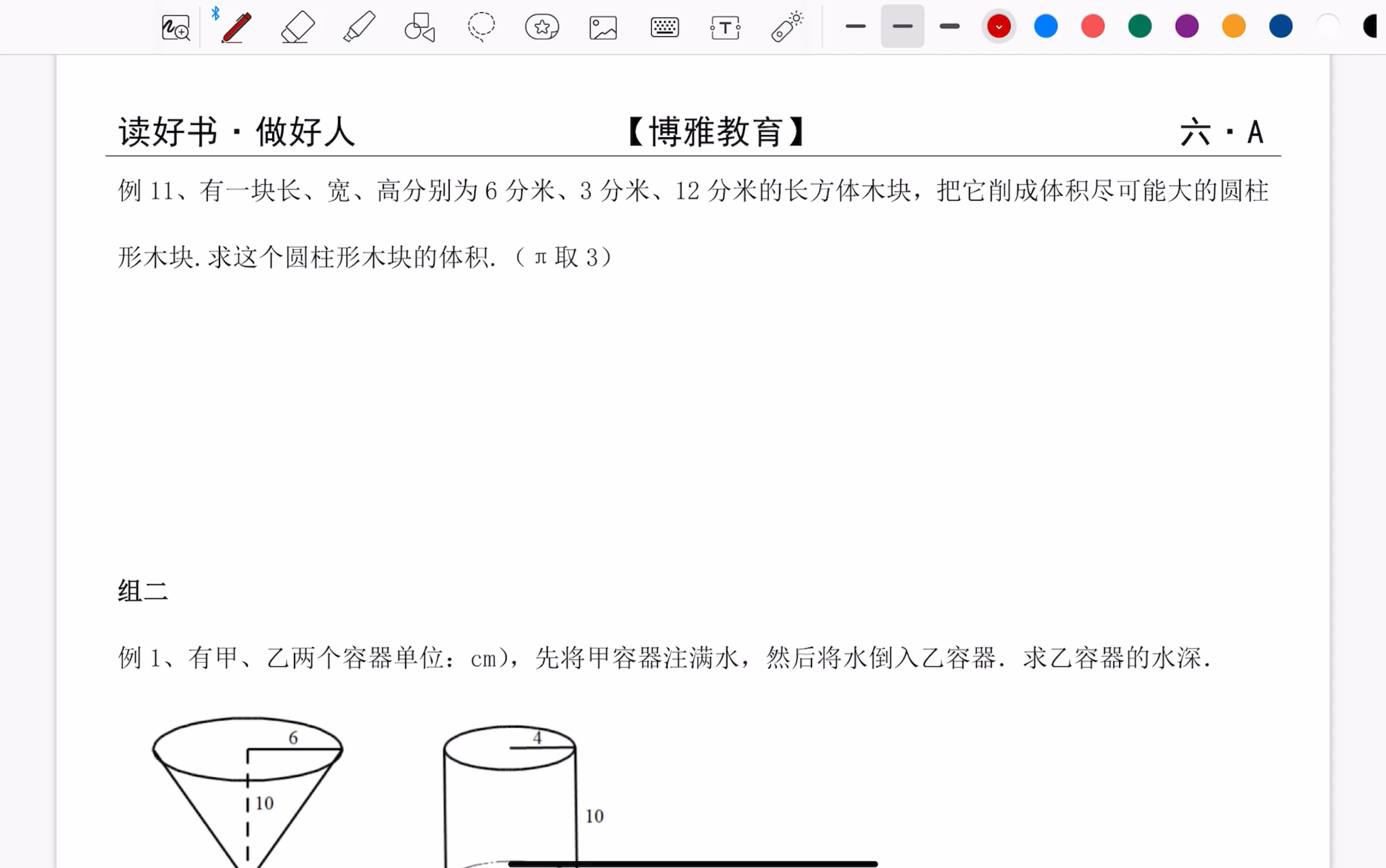The width and height of the screenshot is (1386, 868).
Task: Pick the navy blue color swatch
Action: 1281,27
